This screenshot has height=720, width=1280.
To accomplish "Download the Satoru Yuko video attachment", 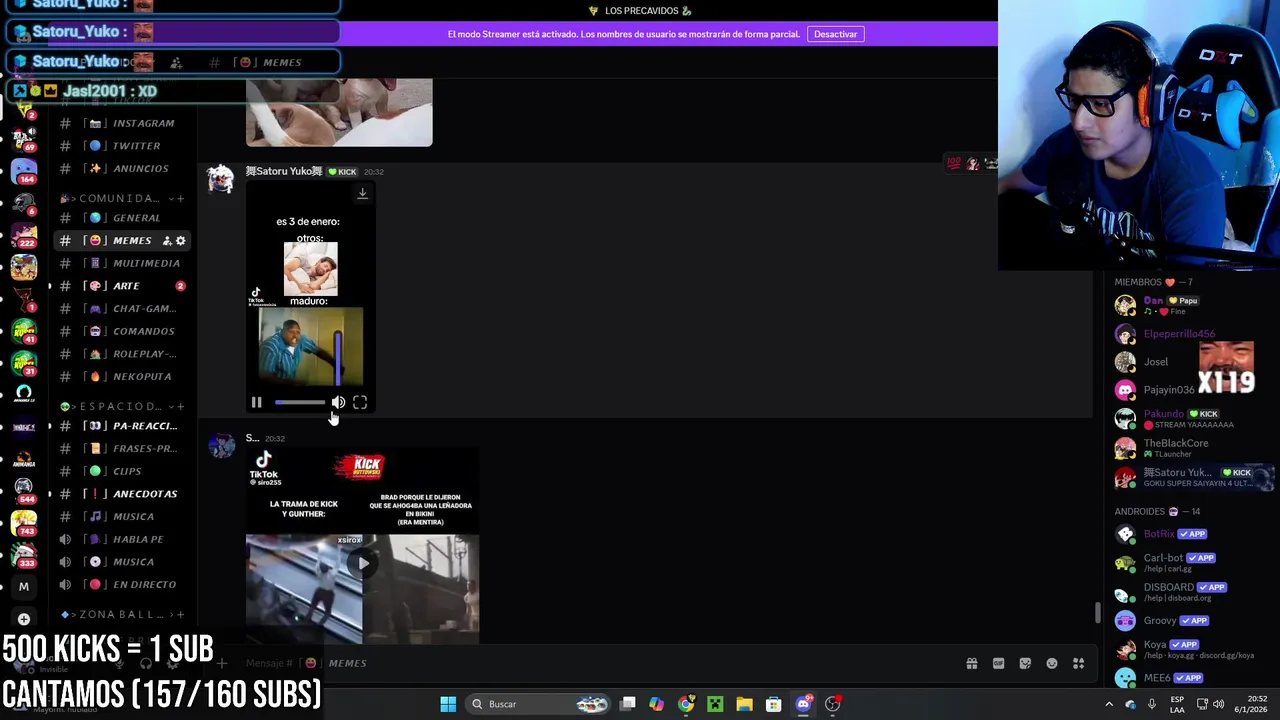I will 362,194.
